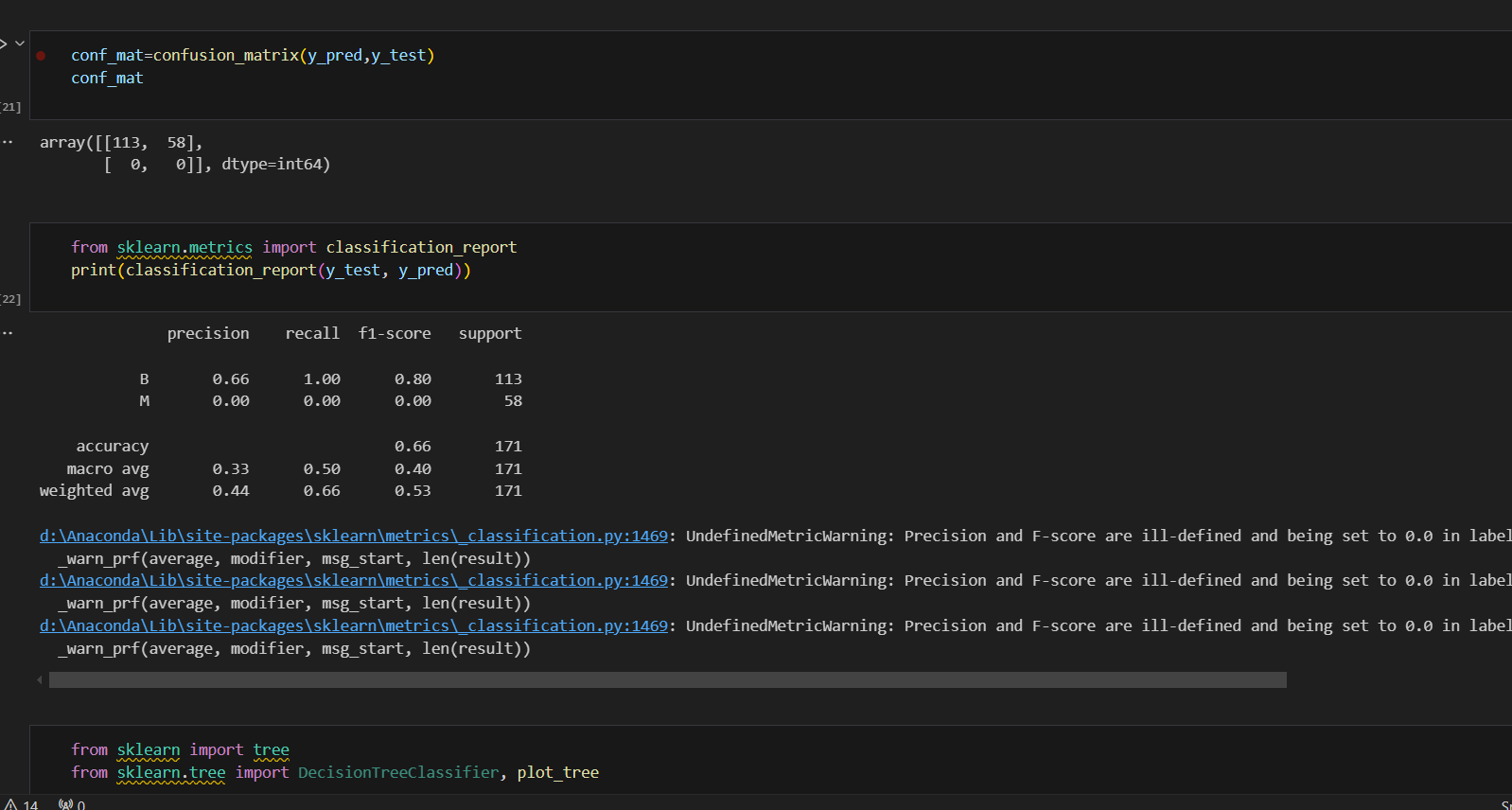Click execution count [22] label
Viewport: 1512px width, 810px height.
pyautogui.click(x=10, y=299)
